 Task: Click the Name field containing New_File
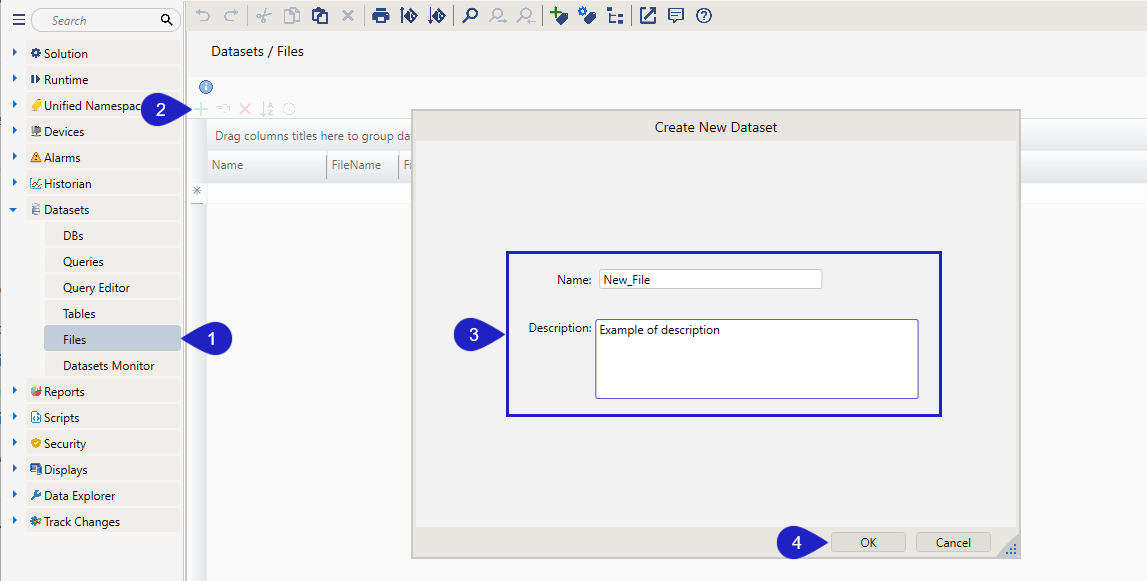pos(710,280)
